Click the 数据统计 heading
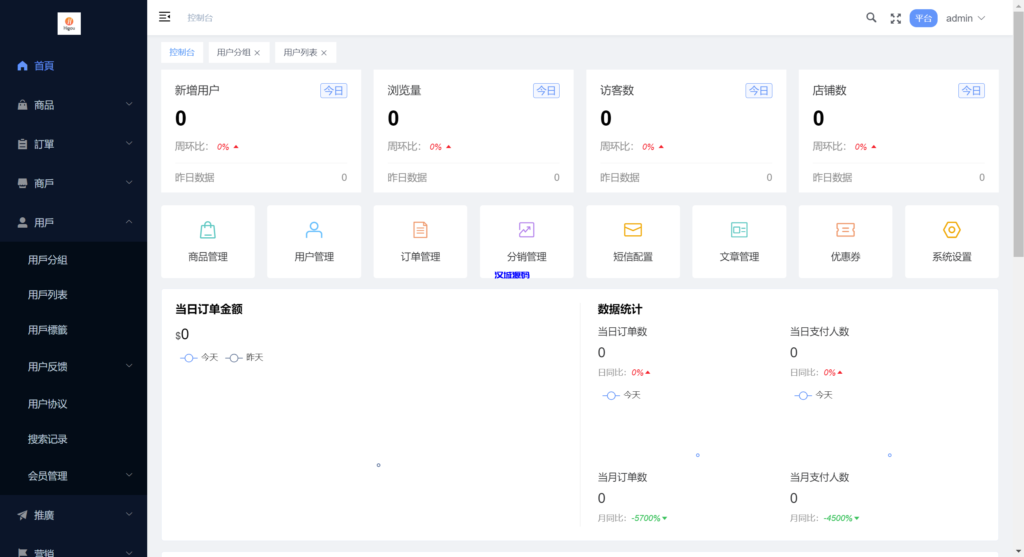The height and width of the screenshot is (557, 1024). pos(620,310)
